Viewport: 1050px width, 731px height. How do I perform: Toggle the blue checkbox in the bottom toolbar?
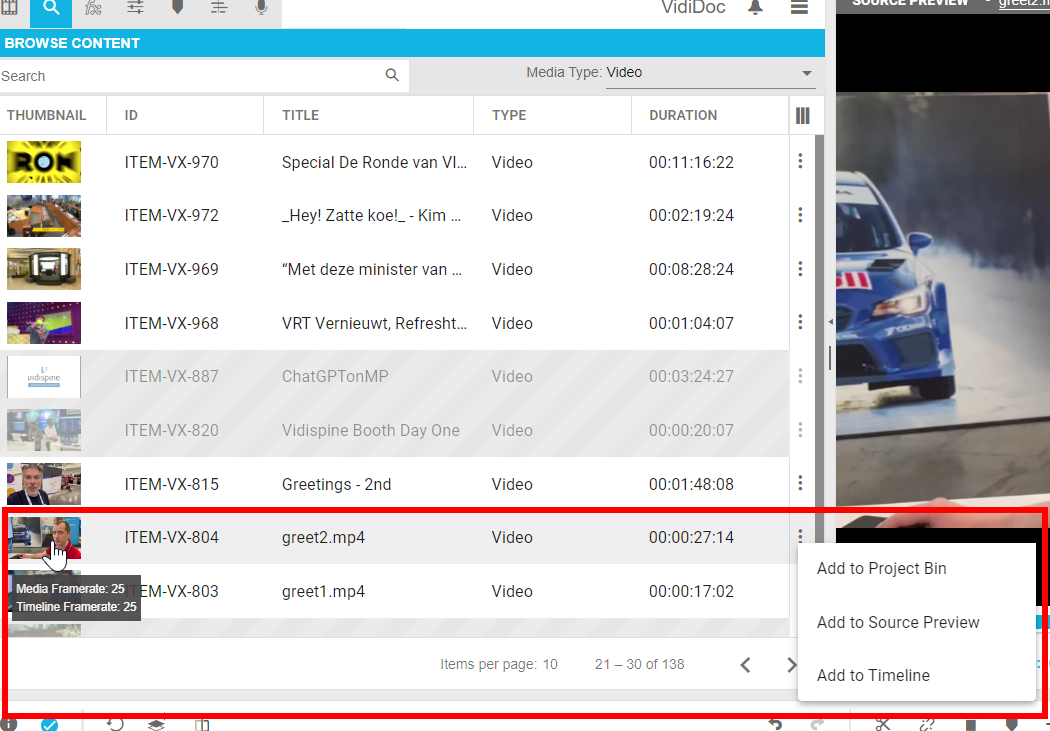coord(50,724)
